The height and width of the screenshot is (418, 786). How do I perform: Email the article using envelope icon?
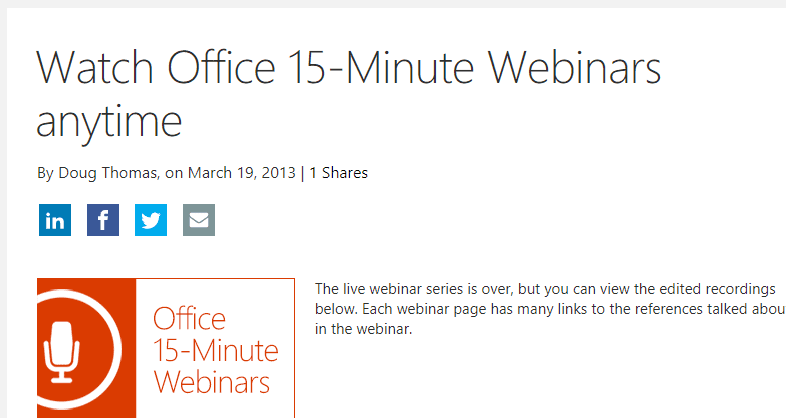pyautogui.click(x=199, y=220)
